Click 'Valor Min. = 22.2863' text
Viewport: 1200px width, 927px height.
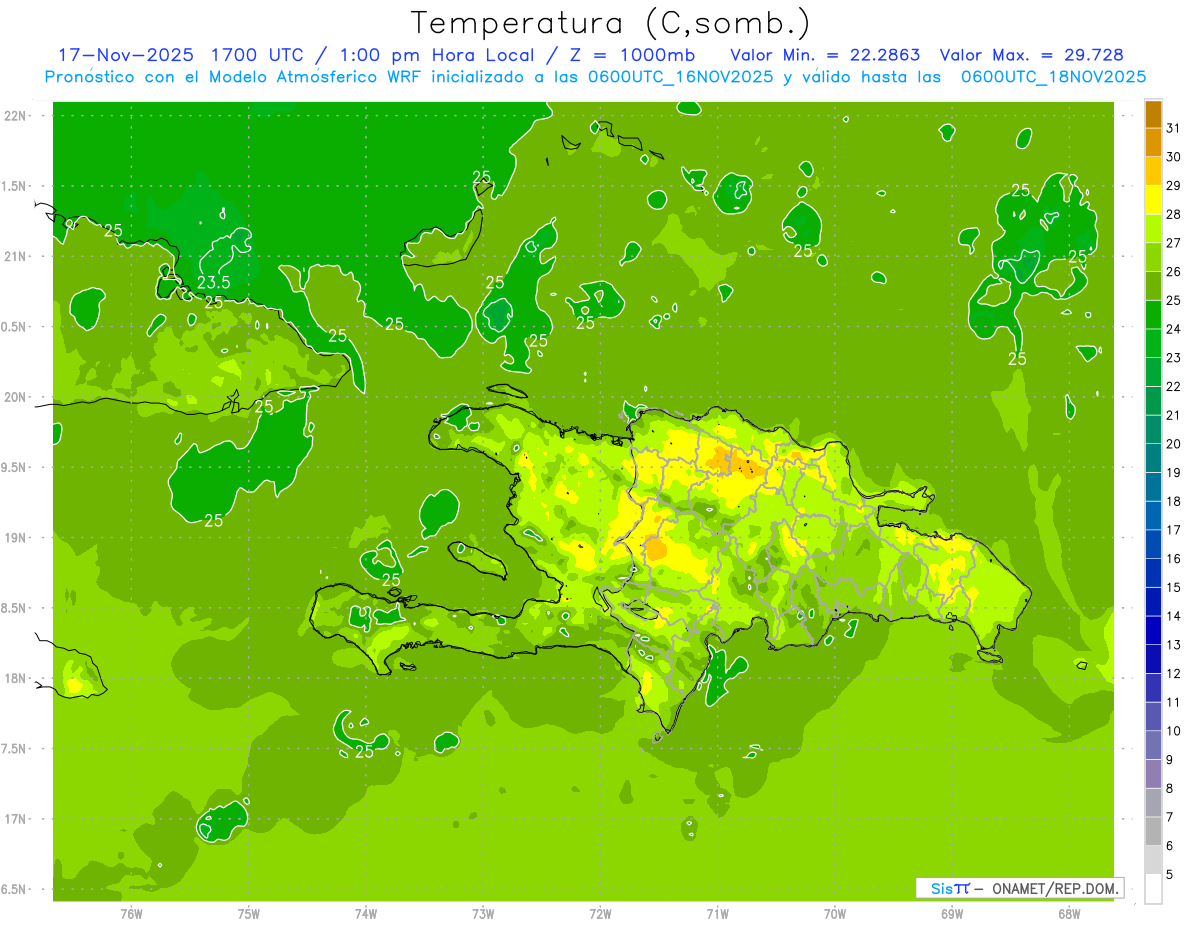(x=825, y=55)
